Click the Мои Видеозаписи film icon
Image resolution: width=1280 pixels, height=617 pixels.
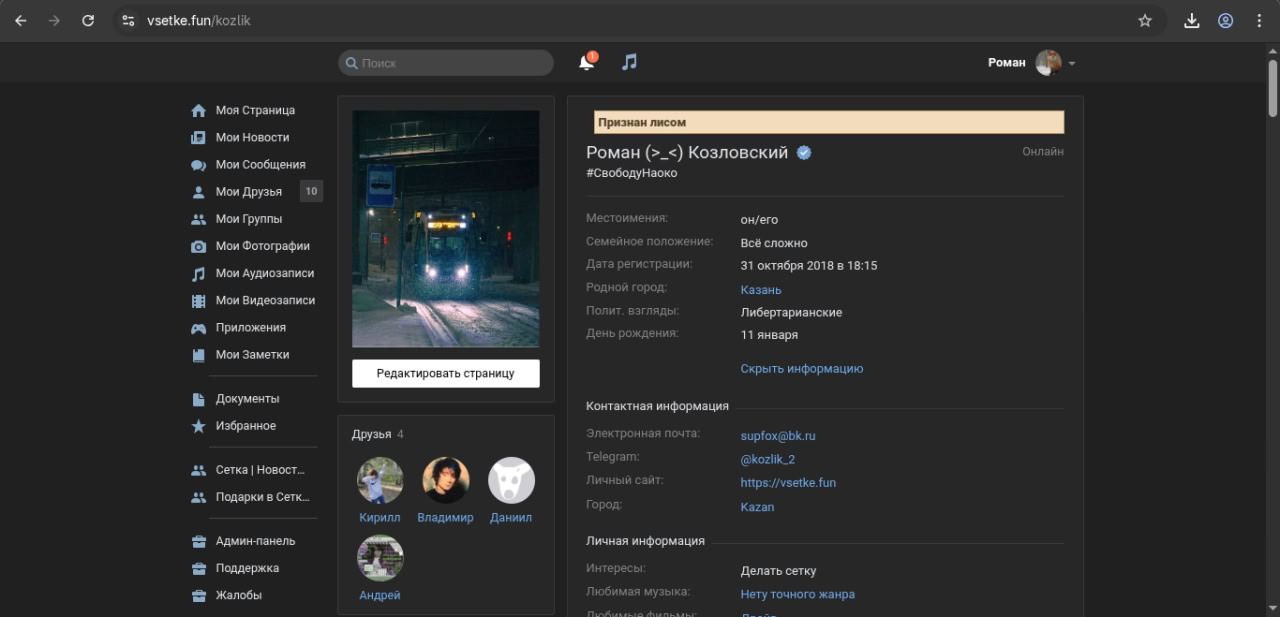pyautogui.click(x=198, y=301)
